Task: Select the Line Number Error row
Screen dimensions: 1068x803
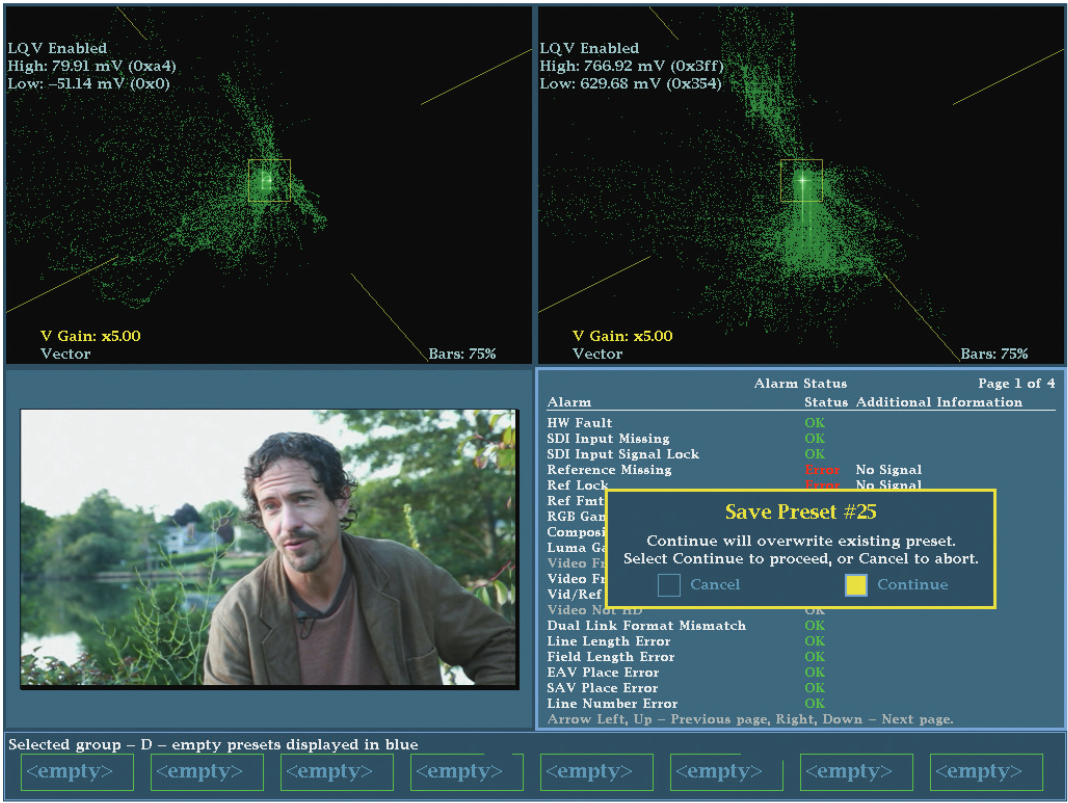Action: point(800,704)
